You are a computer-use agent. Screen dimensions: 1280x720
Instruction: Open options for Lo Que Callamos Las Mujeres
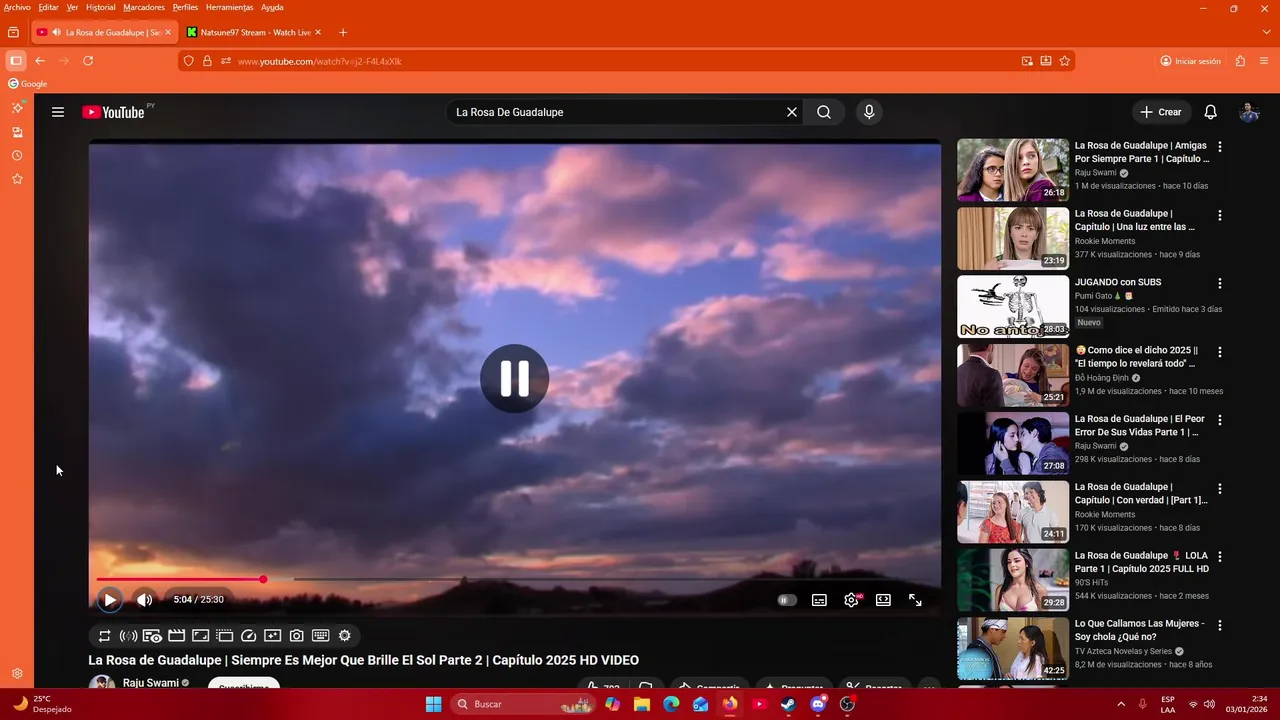point(1220,625)
